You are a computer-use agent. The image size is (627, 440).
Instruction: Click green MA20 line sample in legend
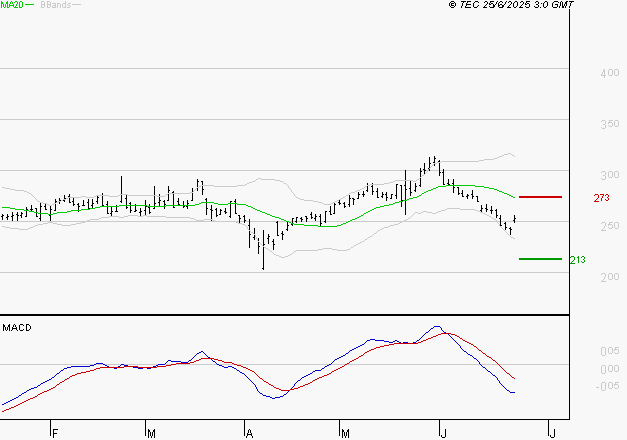click(29, 5)
